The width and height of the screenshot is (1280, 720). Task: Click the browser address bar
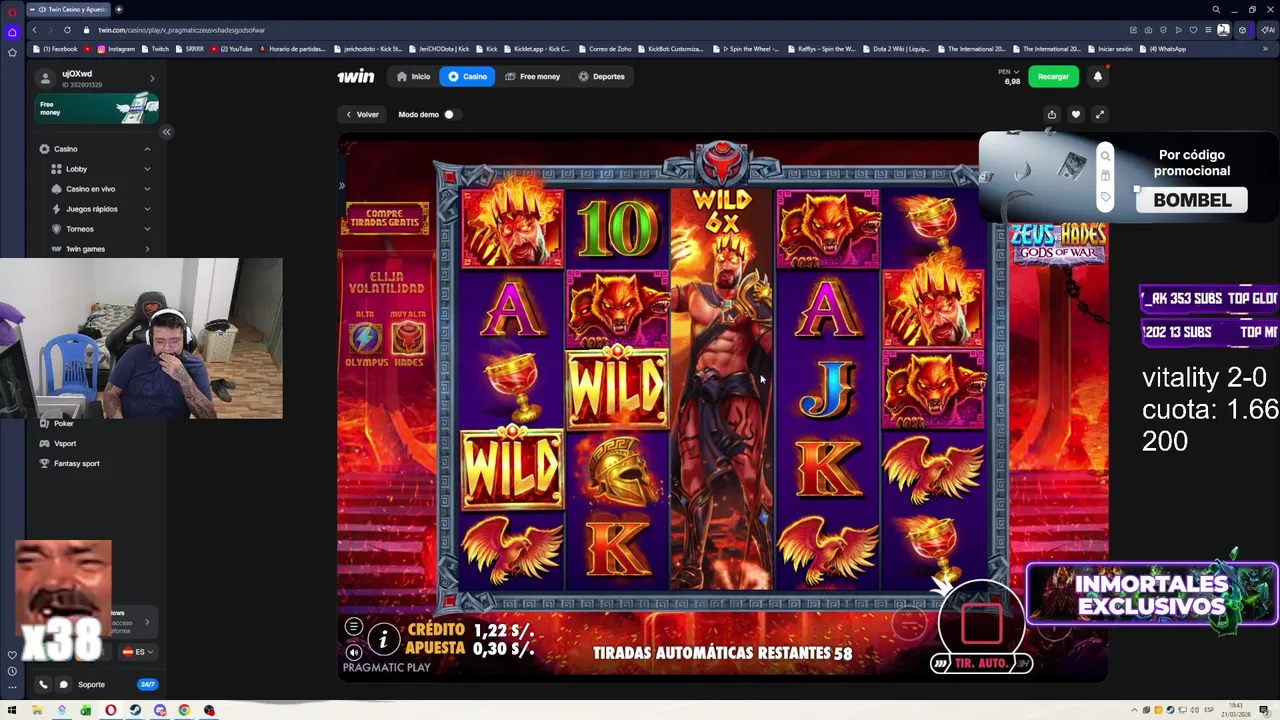[600, 30]
